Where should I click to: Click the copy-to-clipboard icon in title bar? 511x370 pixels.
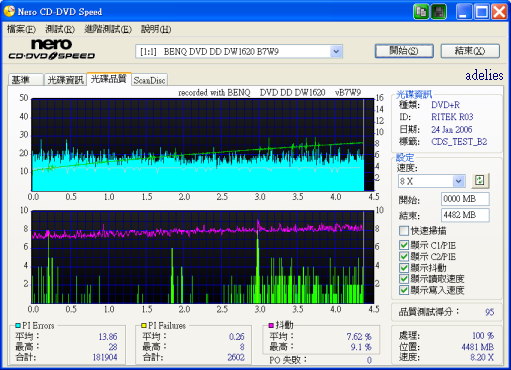tap(421, 12)
